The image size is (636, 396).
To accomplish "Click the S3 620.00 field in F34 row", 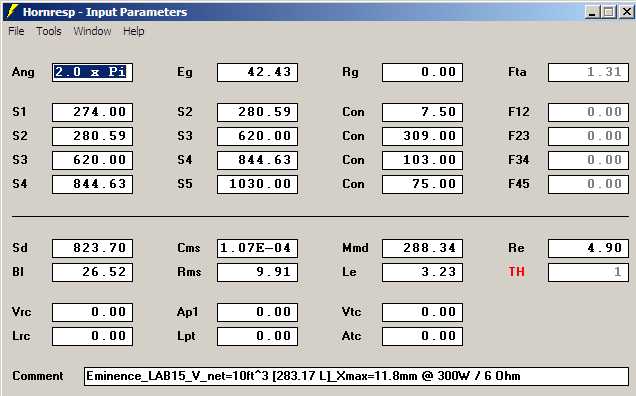I will [x=92, y=160].
